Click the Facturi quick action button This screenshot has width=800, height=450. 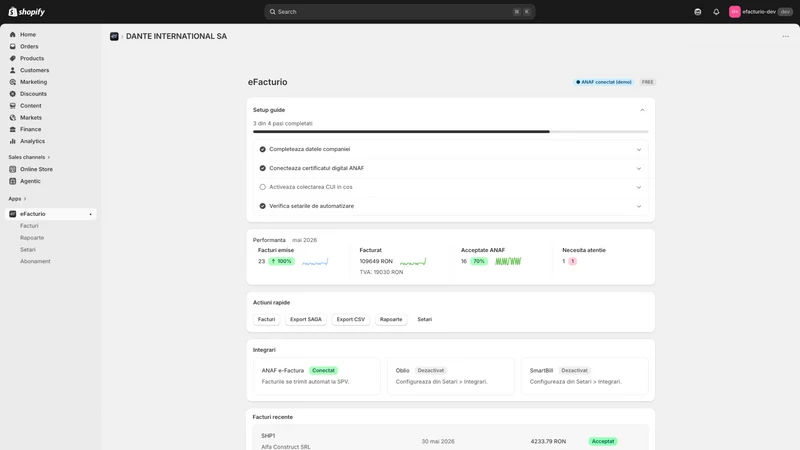point(266,319)
